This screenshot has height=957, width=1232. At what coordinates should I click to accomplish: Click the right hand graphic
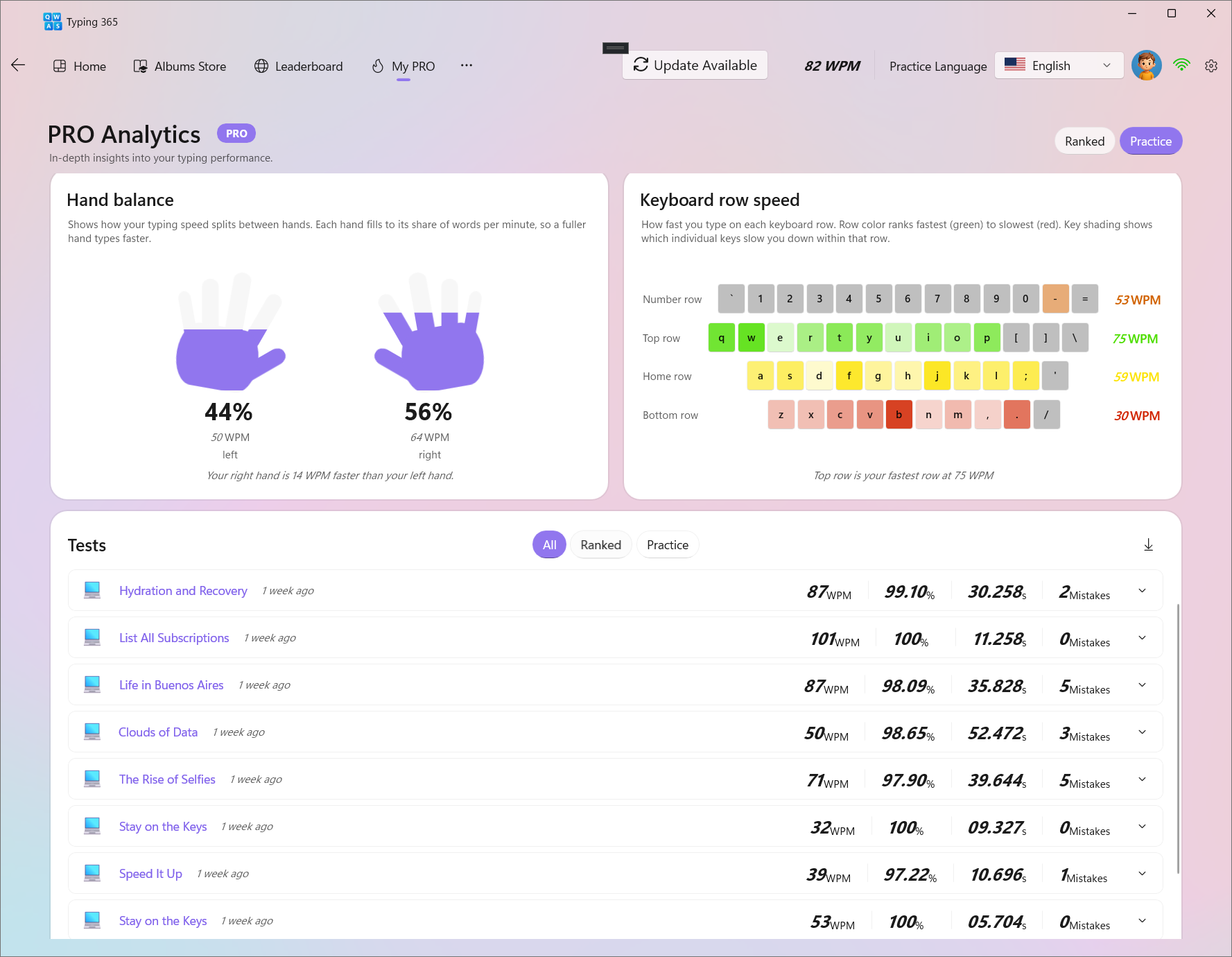(429, 331)
